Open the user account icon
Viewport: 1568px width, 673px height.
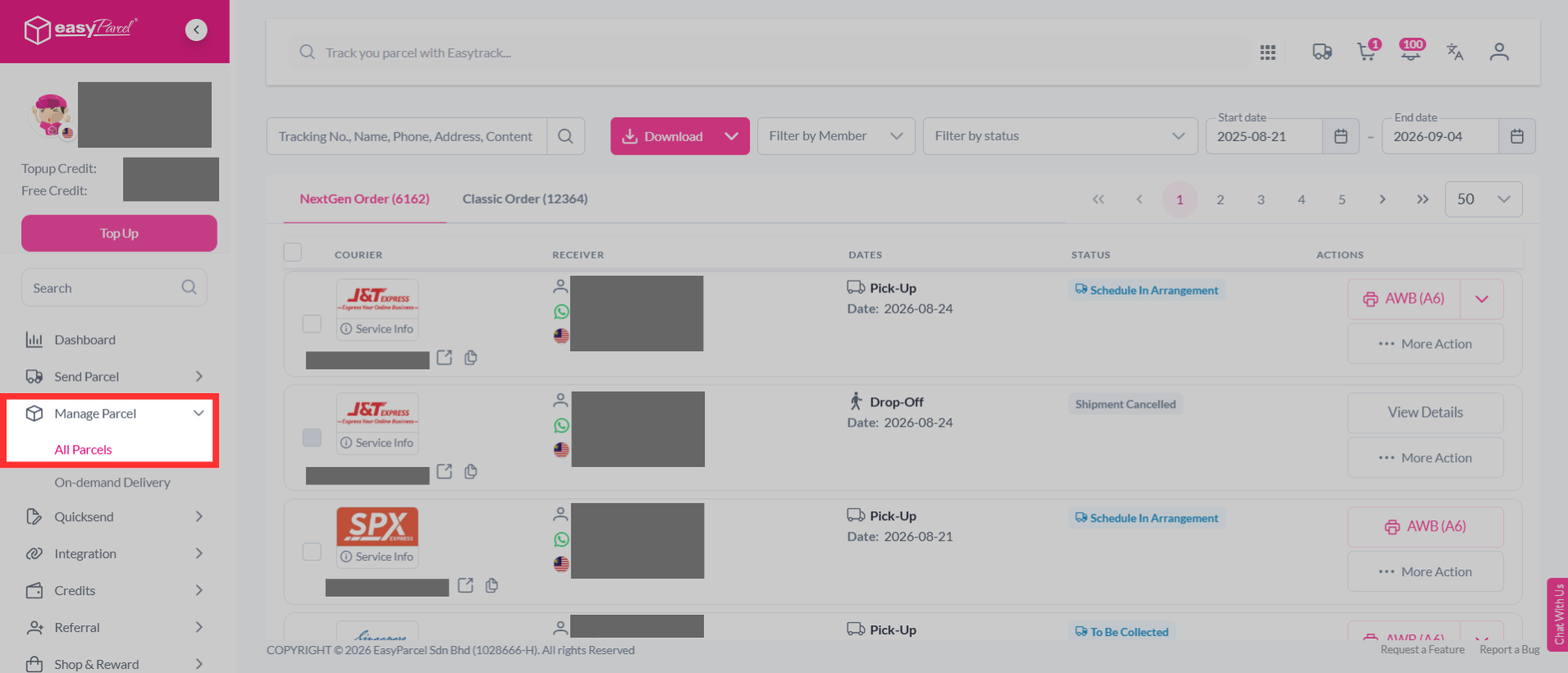click(x=1499, y=53)
